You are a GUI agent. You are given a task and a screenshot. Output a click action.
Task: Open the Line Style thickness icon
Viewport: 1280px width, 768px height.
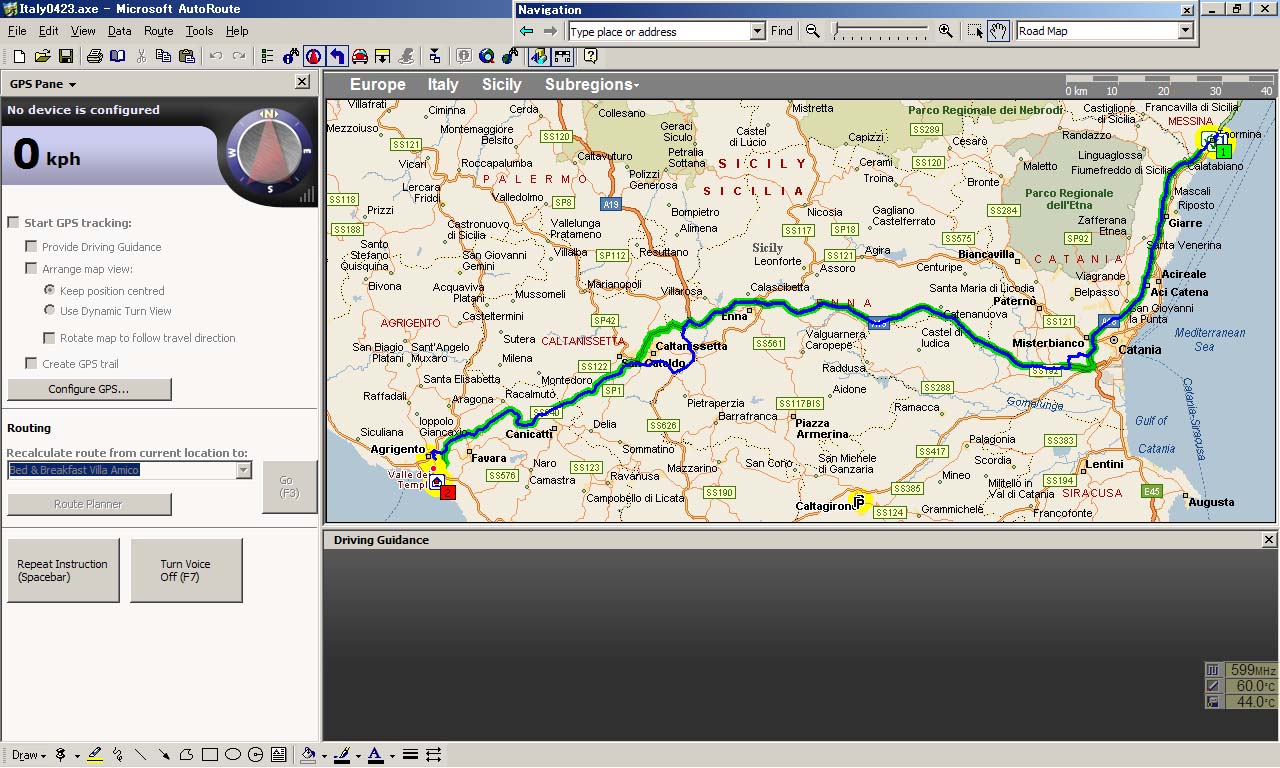pos(410,755)
